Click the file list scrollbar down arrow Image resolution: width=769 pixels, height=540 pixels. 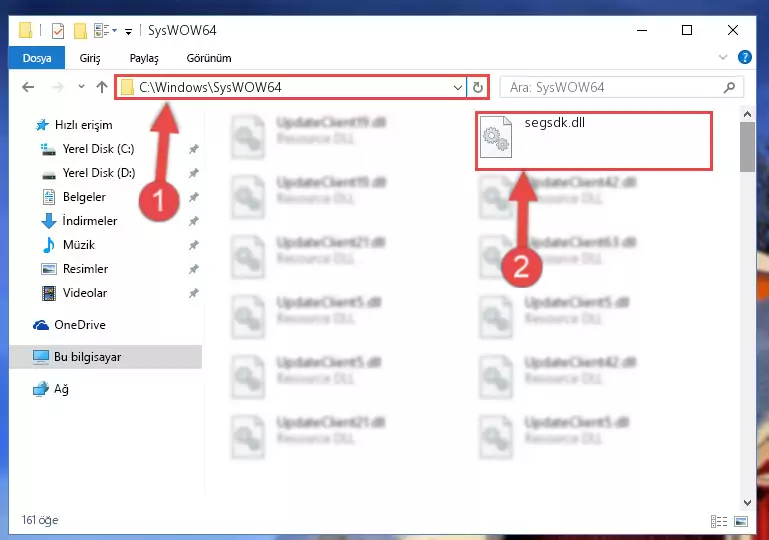747,503
